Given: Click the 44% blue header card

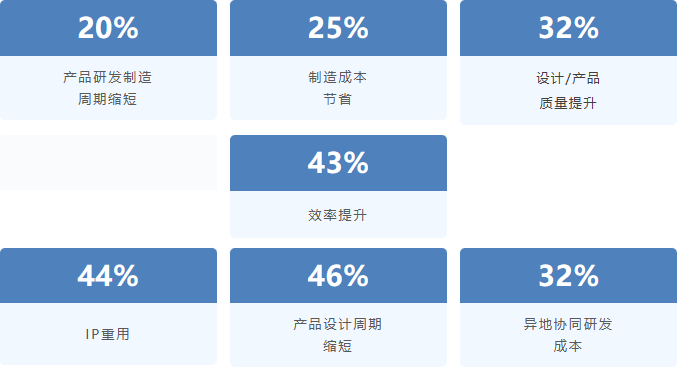Looking at the screenshot, I should coord(108,275).
